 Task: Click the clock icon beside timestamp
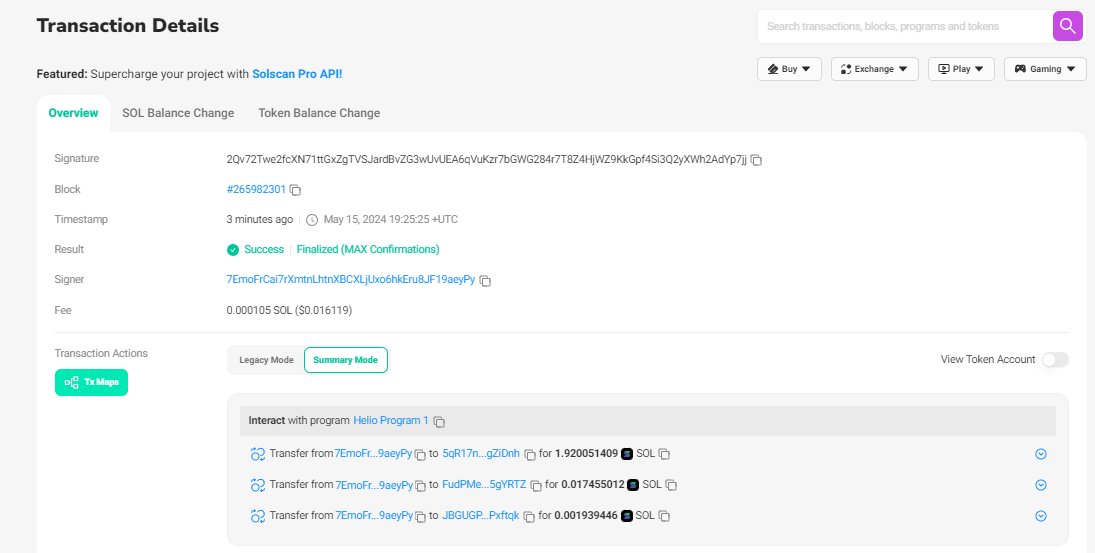312,220
